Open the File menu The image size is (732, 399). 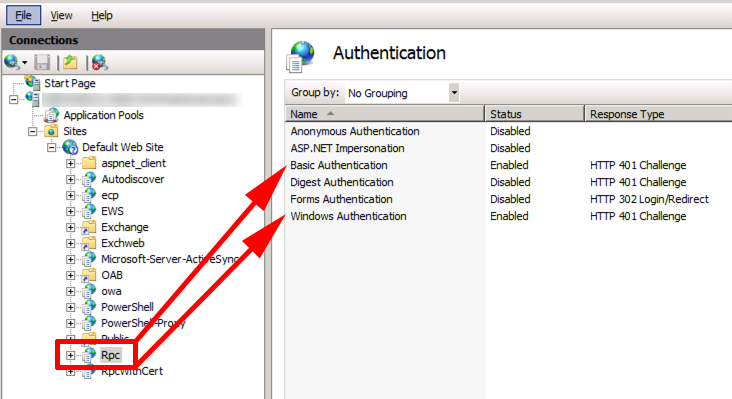(23, 15)
